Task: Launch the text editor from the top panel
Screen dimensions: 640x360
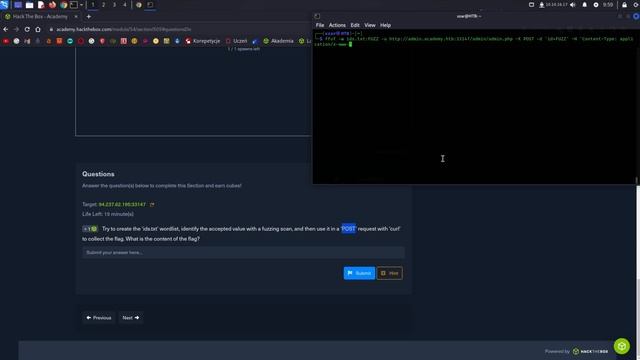Action: tap(41, 5)
